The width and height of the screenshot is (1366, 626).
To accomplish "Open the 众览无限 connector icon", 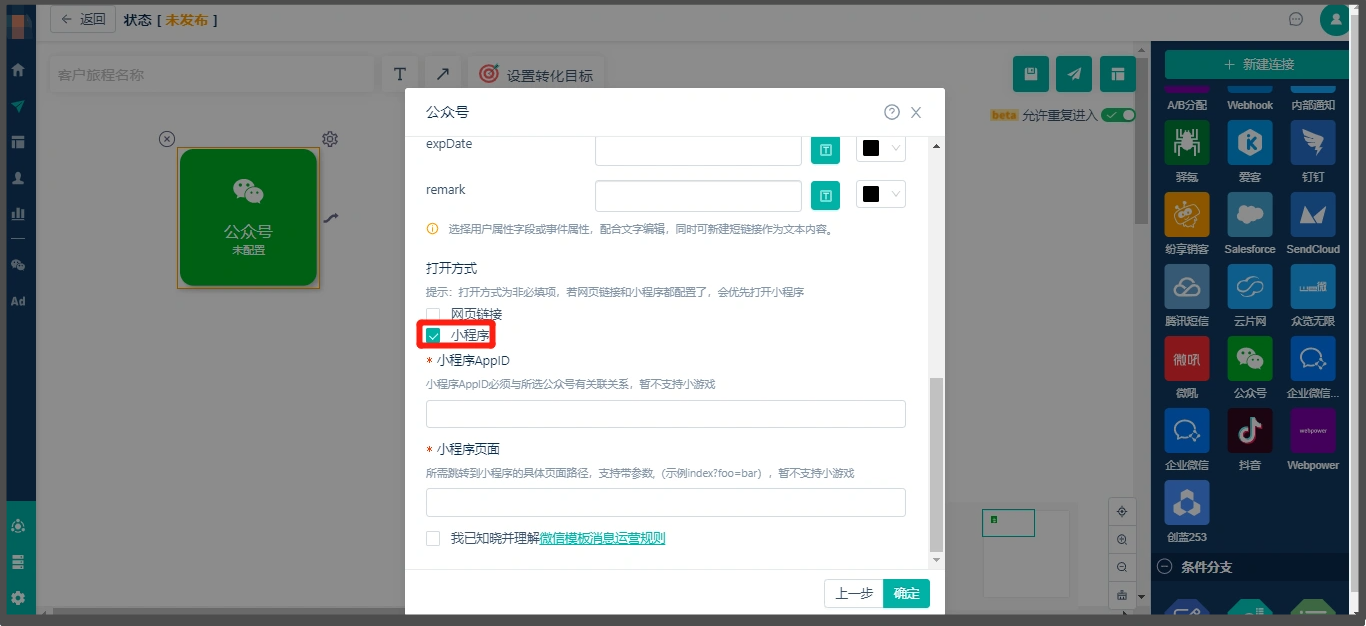I will [x=1313, y=287].
